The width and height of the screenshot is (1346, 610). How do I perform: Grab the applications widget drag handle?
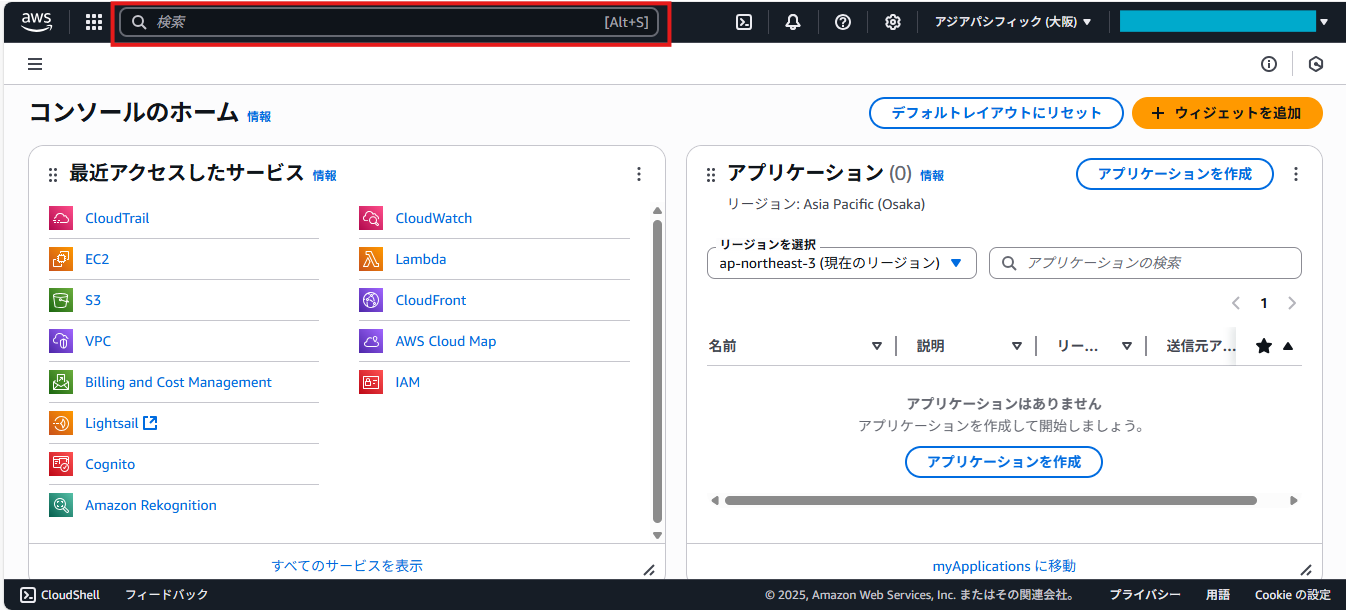(x=711, y=175)
